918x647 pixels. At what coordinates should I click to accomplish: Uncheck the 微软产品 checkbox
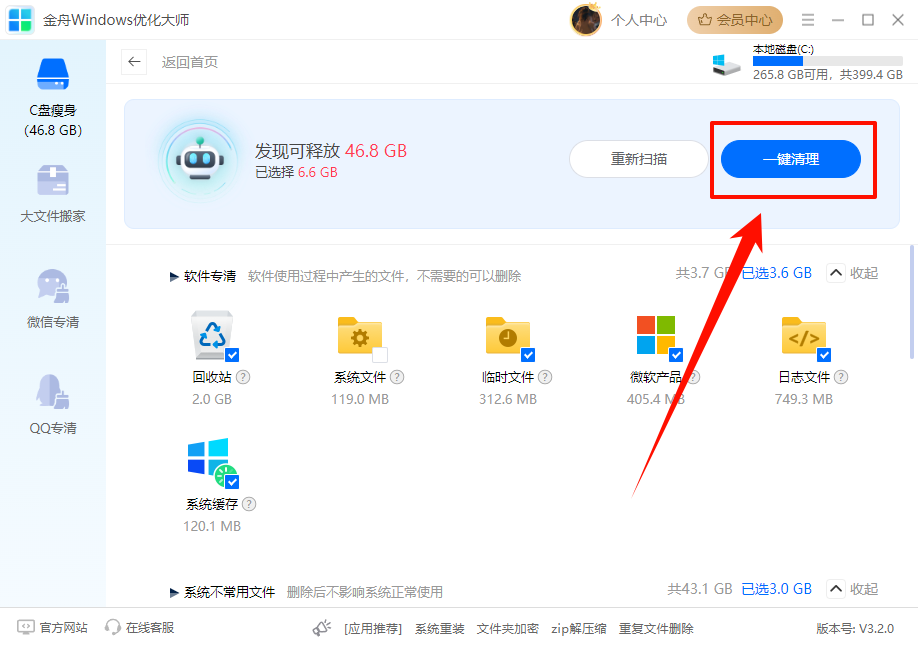tap(676, 355)
